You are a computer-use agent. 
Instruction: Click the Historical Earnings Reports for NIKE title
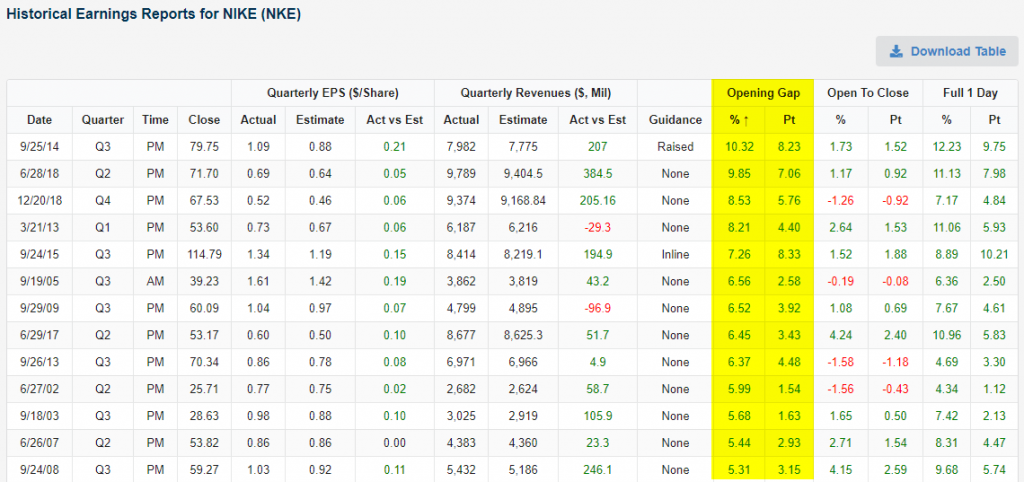154,15
